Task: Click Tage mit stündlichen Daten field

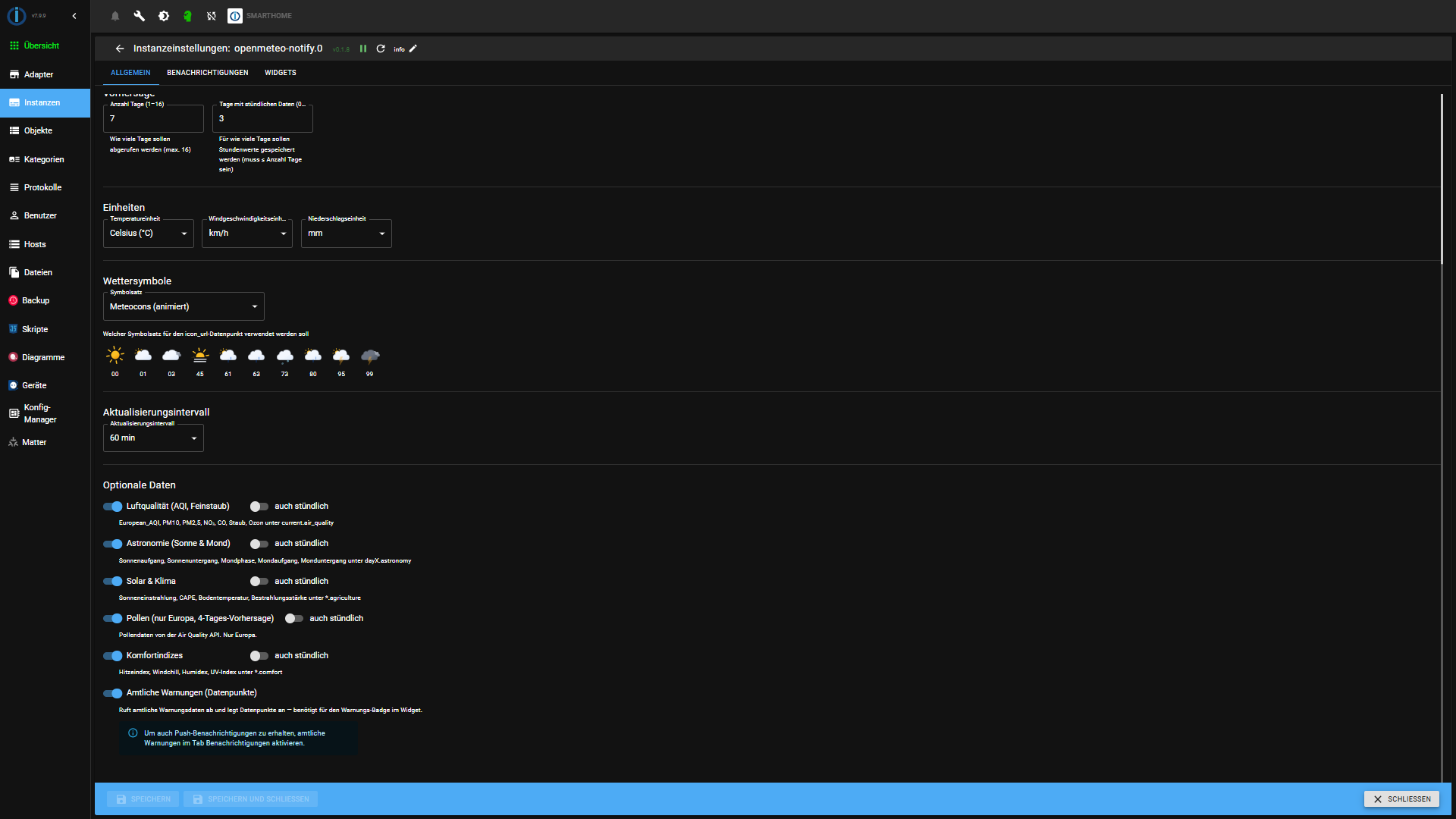Action: (262, 118)
